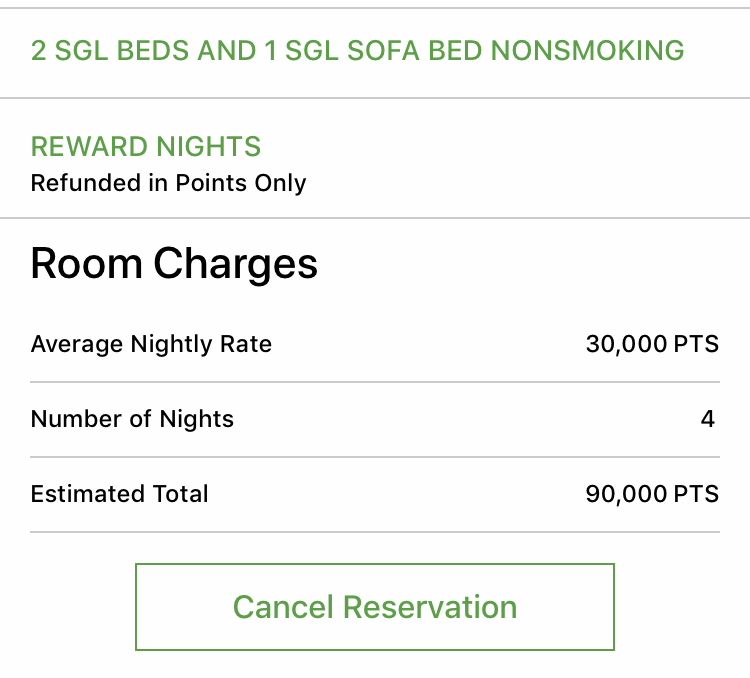Click the nights count value 4
Viewport: 750px width, 678px height.
(x=707, y=419)
